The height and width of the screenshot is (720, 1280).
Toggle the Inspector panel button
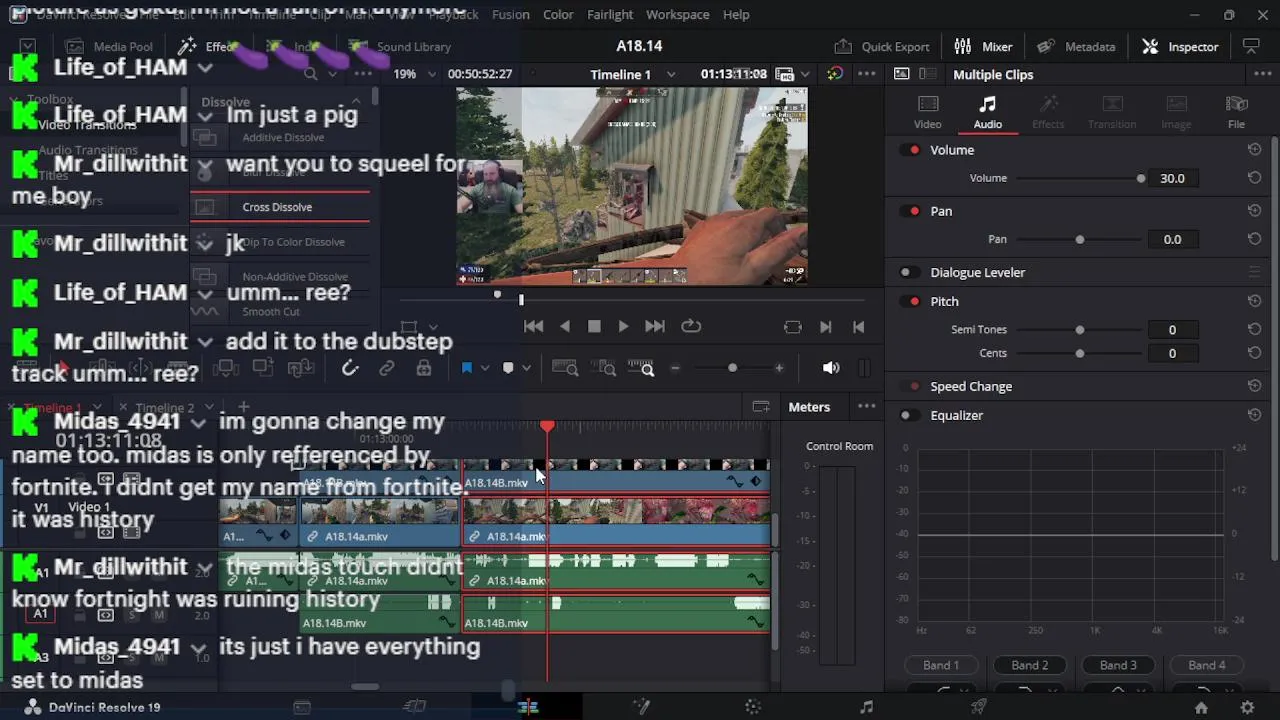1180,47
